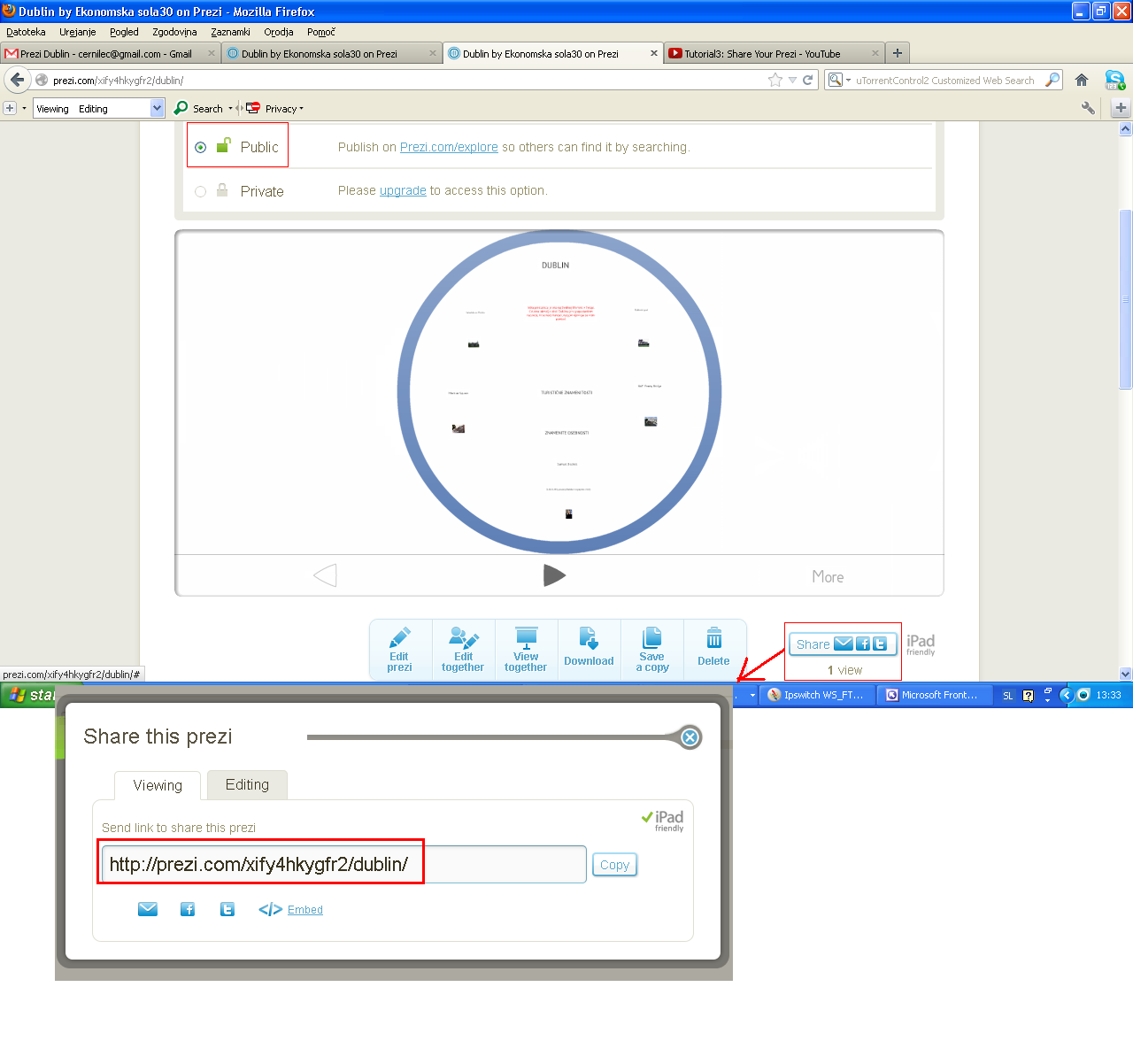Click plus button at right end of toolbar
Screen dimensions: 1133x1064
(x=1121, y=108)
